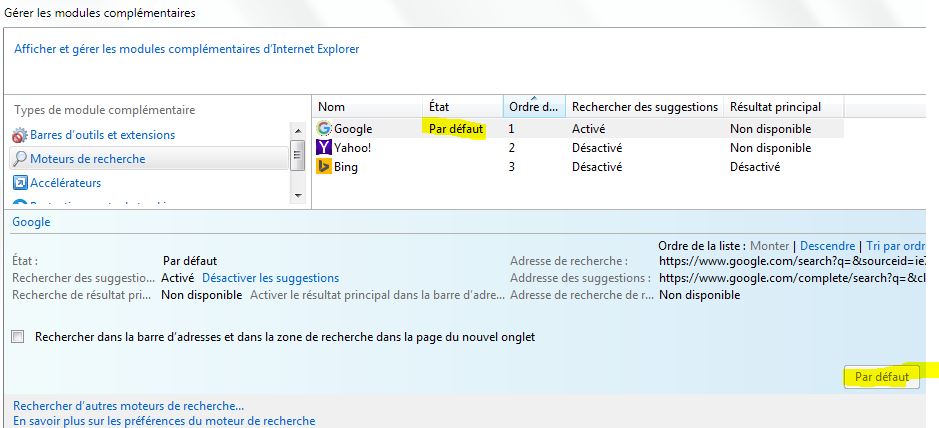Sort by the État column header

coord(439,107)
